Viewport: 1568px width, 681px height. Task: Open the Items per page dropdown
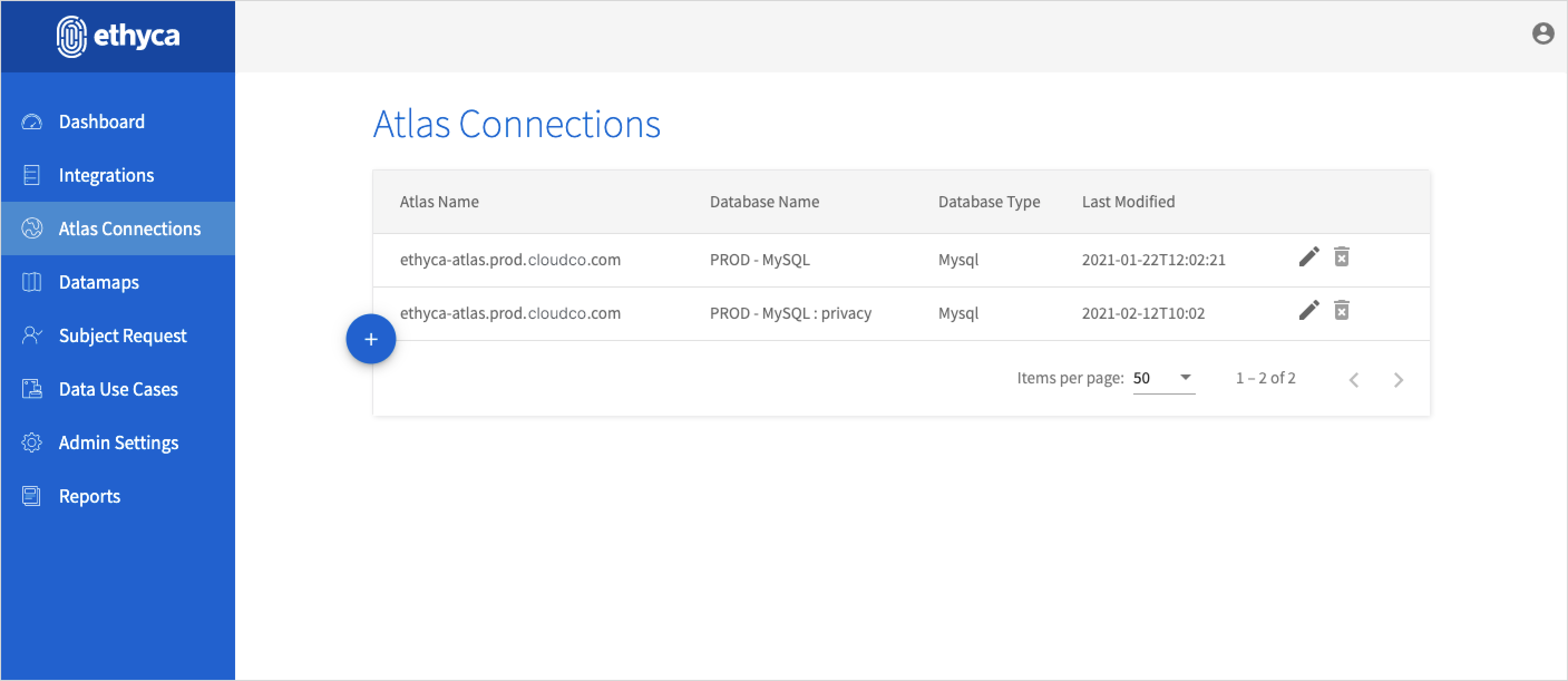tap(1163, 378)
